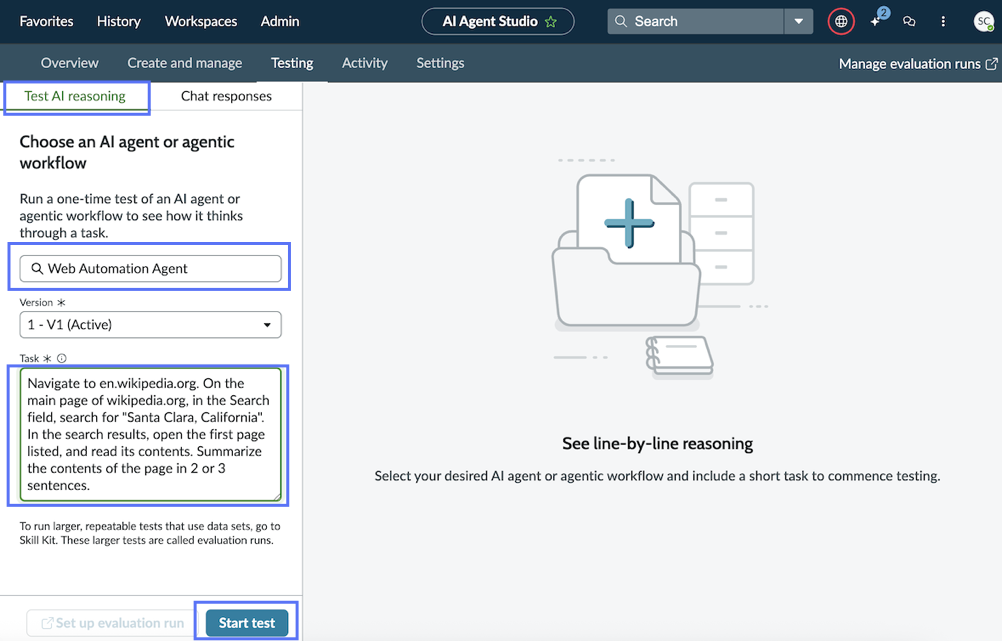Screen dimensions: 1002x641
Task: Click the 'See line-by-line reasoning' heading
Action: (658, 444)
